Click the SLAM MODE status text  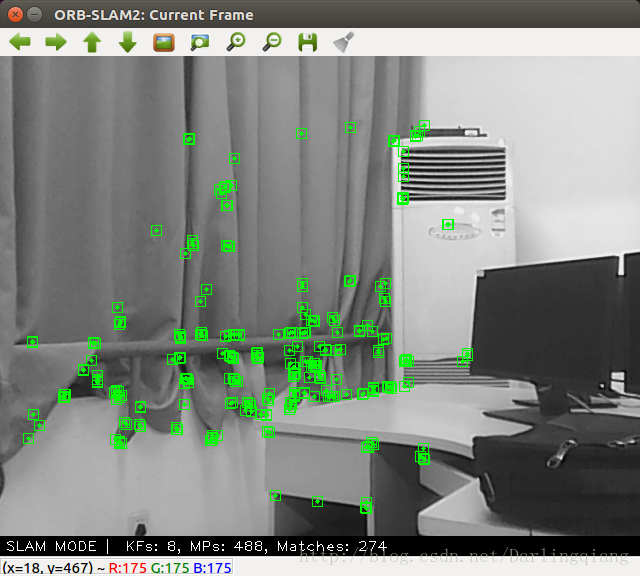pos(51,546)
